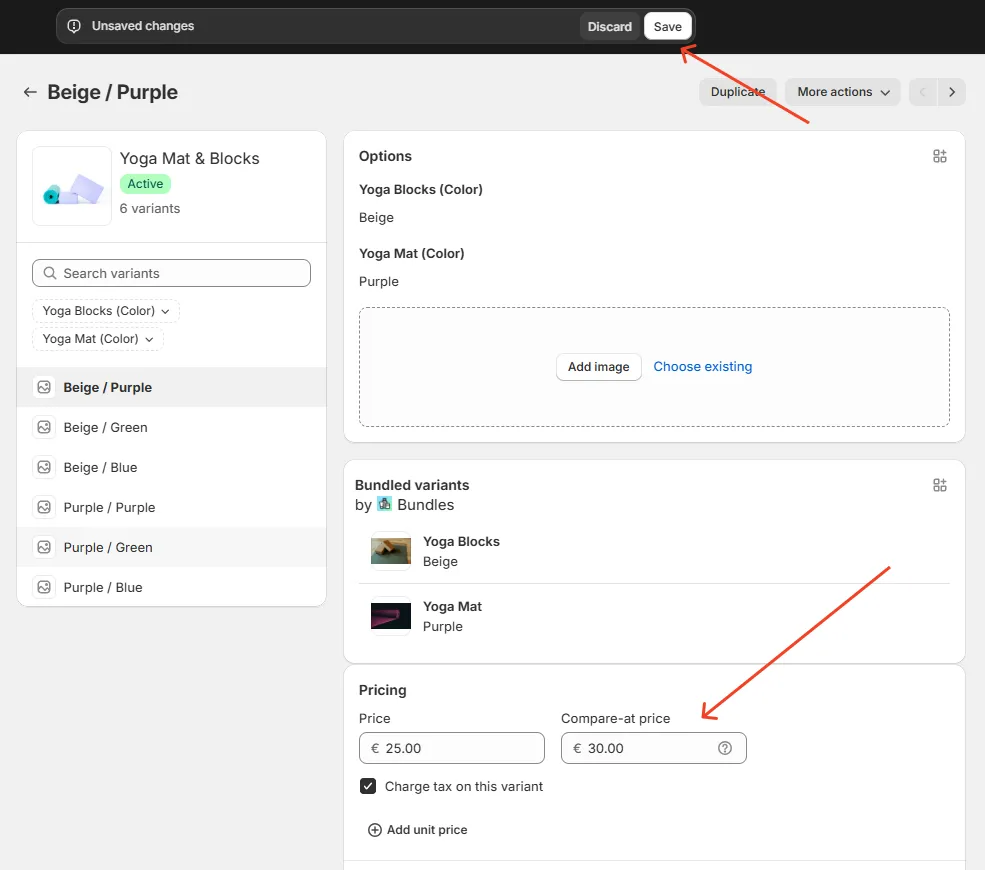This screenshot has width=985, height=870.
Task: Click inside the Price input field
Action: coord(450,747)
